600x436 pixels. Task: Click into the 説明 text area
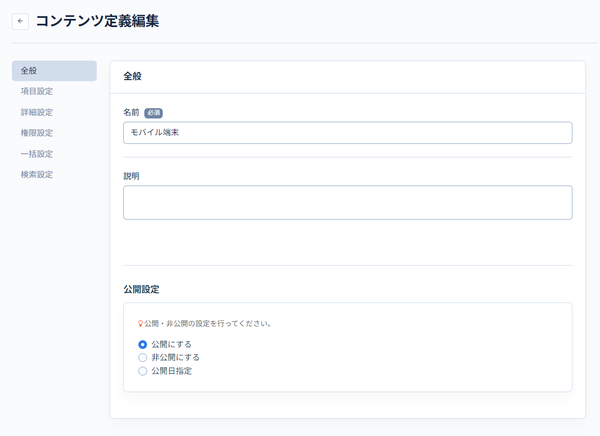coord(347,202)
